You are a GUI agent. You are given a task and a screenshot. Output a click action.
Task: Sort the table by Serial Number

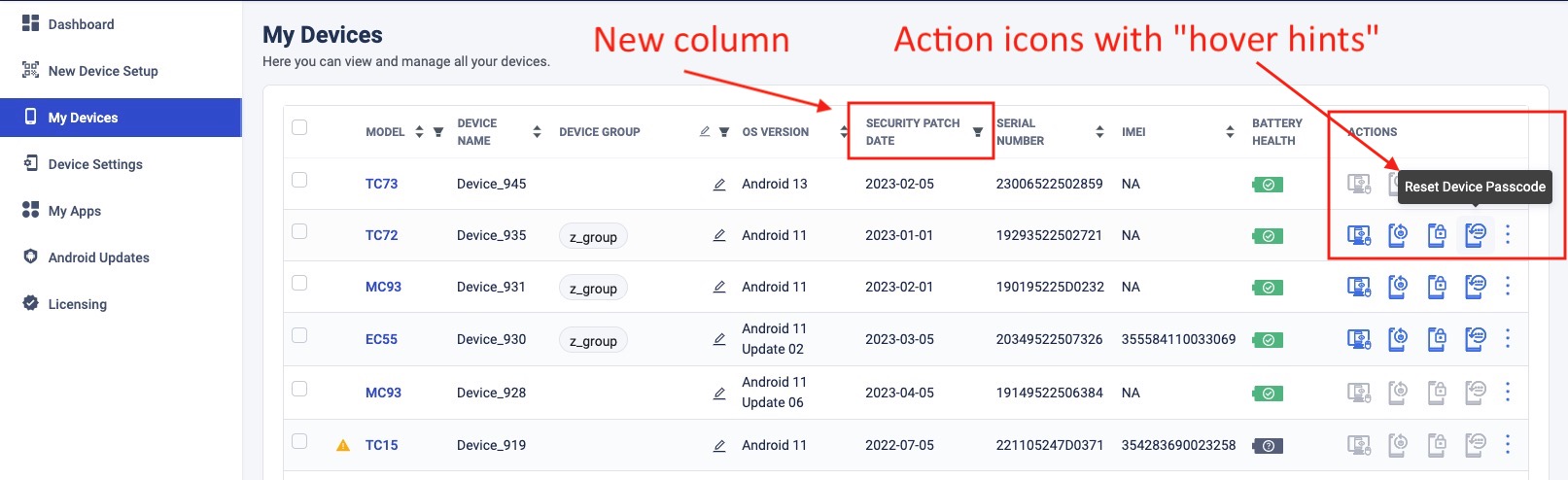[x=1099, y=132]
